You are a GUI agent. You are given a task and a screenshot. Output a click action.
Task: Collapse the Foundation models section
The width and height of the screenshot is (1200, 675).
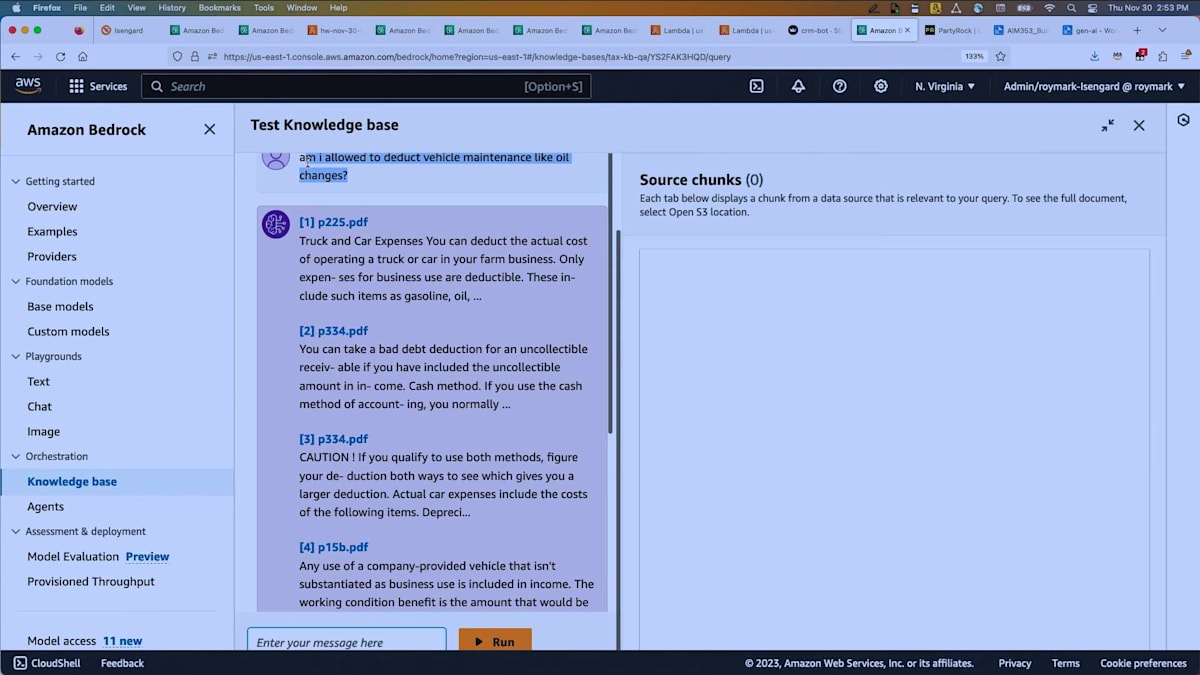pyautogui.click(x=15, y=281)
